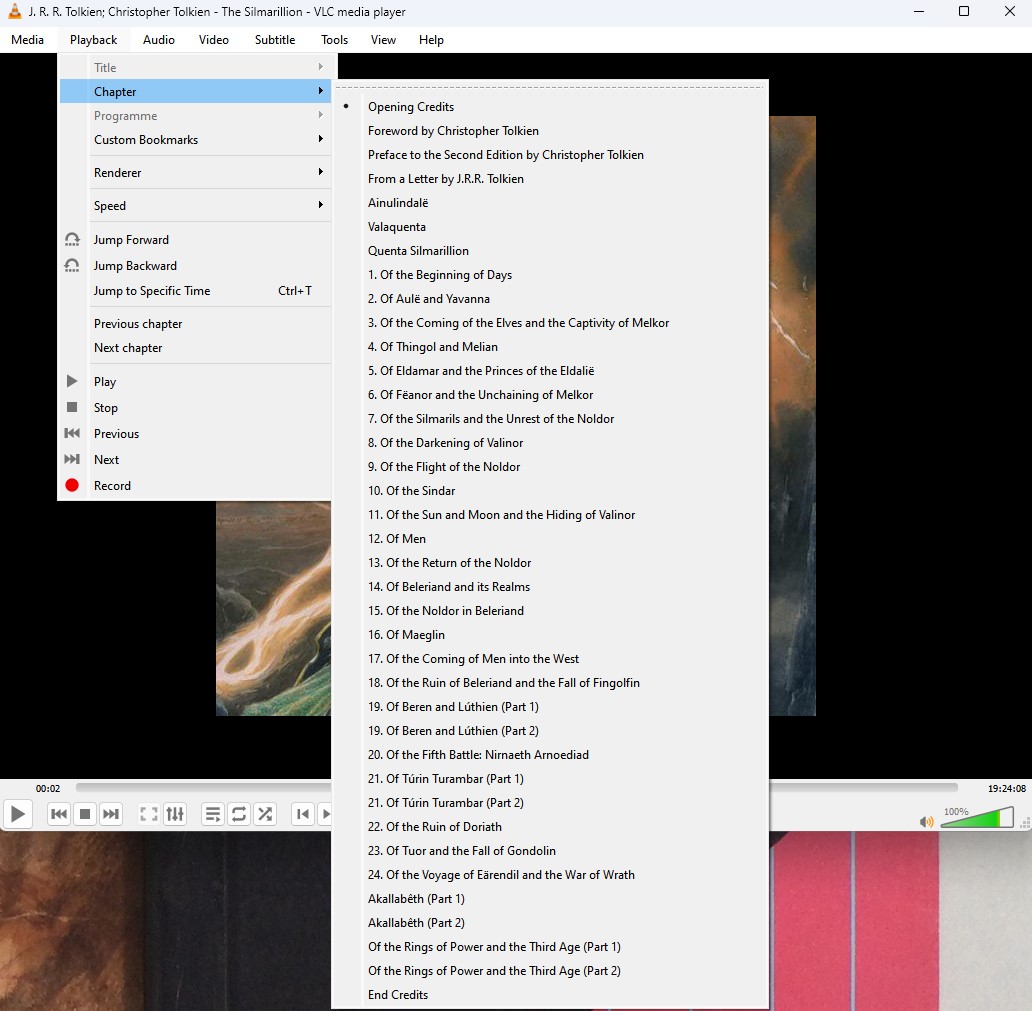1032x1011 pixels.
Task: Choose Jump Forward in Playback menu
Action: click(195, 240)
